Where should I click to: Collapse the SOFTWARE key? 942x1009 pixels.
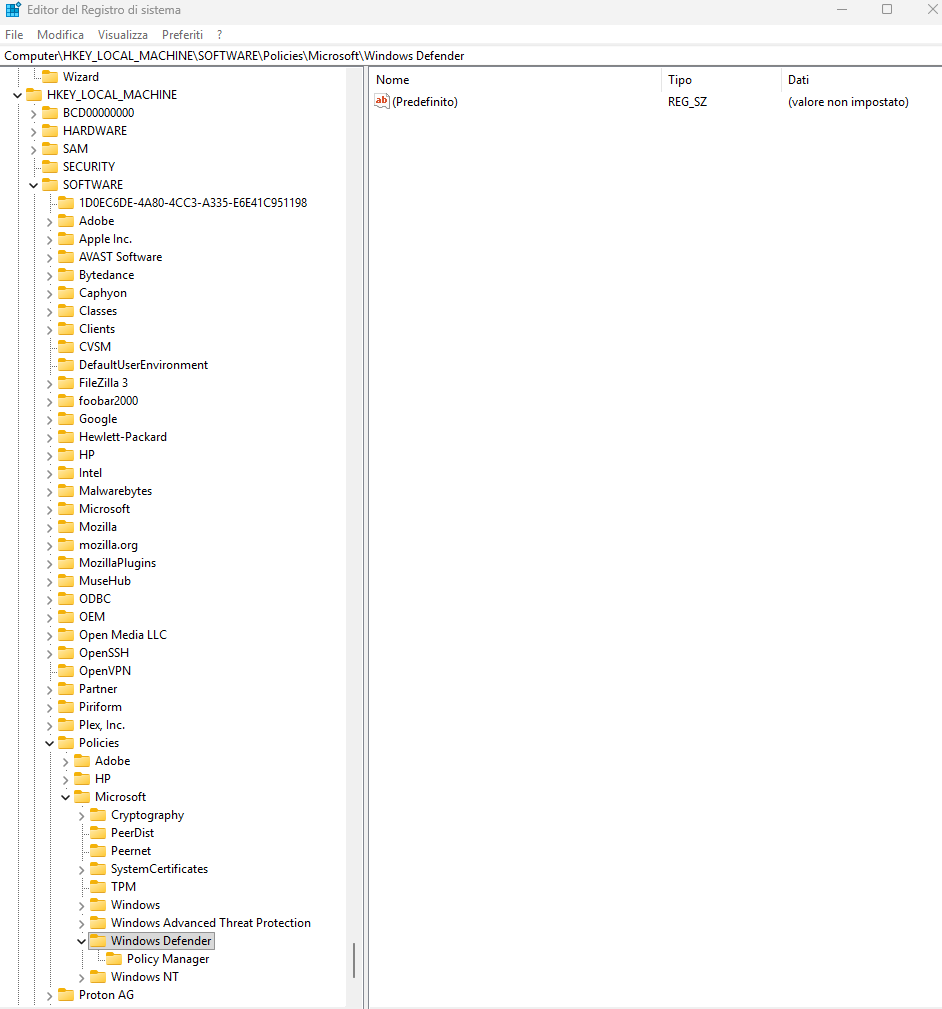pos(33,185)
